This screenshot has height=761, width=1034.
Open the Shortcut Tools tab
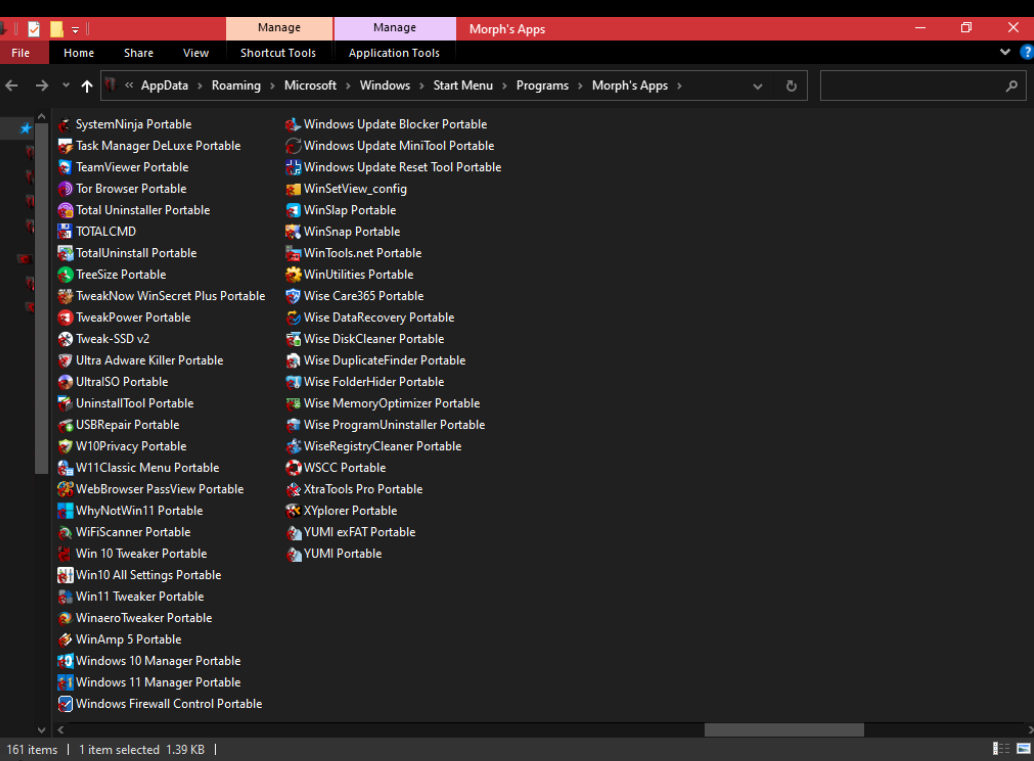pos(278,53)
